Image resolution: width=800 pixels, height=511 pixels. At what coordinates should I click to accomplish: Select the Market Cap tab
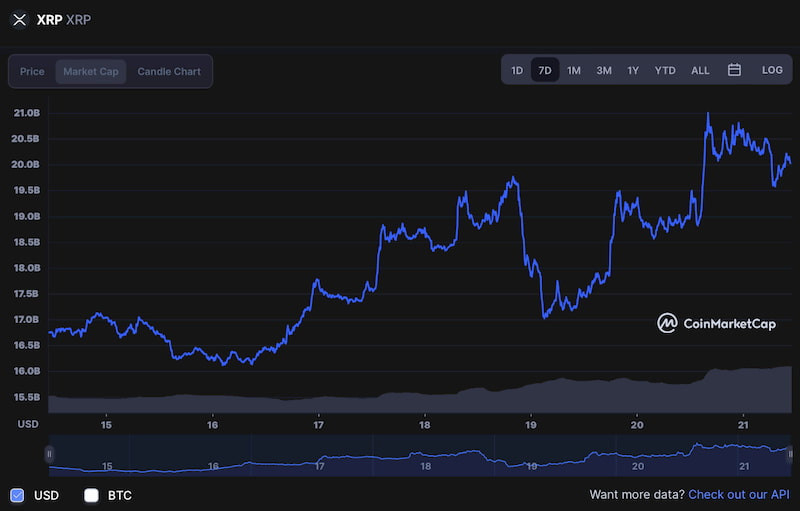[91, 71]
